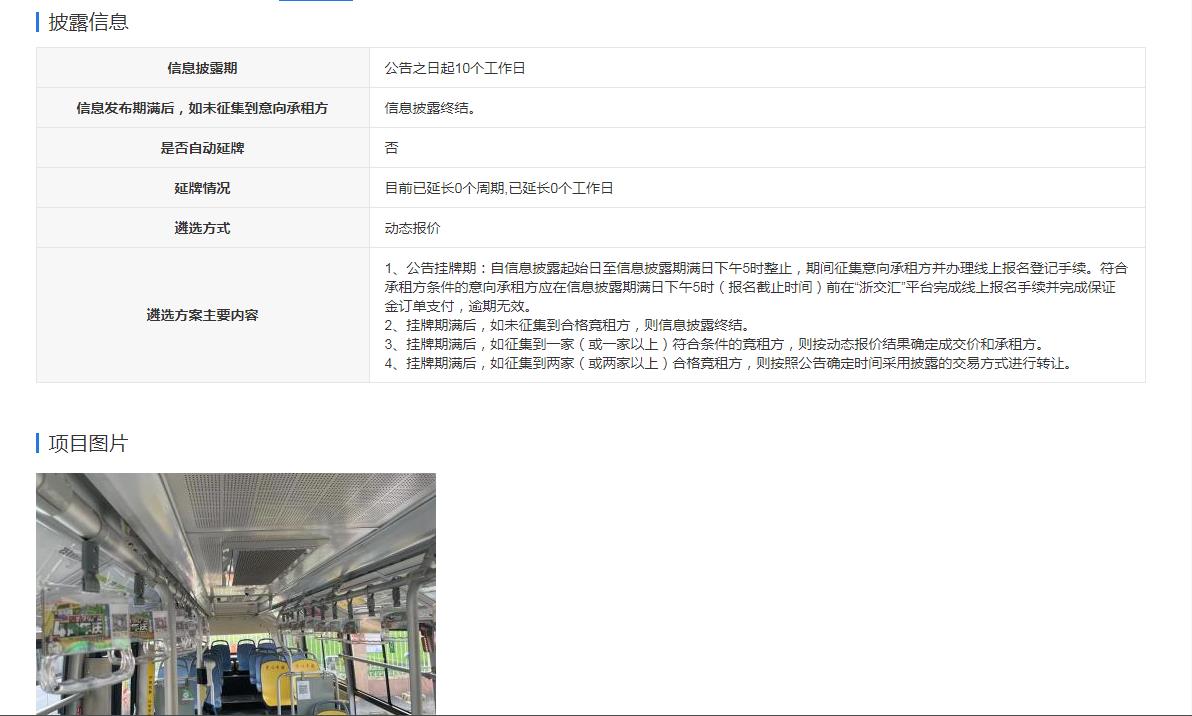The height and width of the screenshot is (716, 1192).
Task: Click the 公告之日起10个工作日 value text
Action: tap(455, 68)
